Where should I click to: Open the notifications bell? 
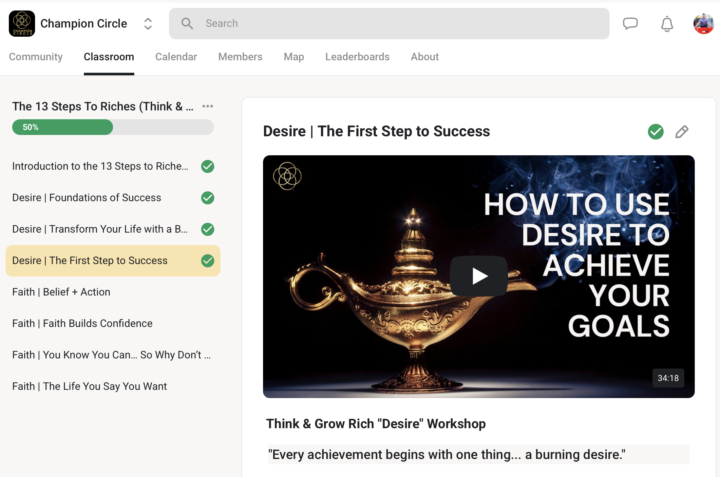click(667, 24)
